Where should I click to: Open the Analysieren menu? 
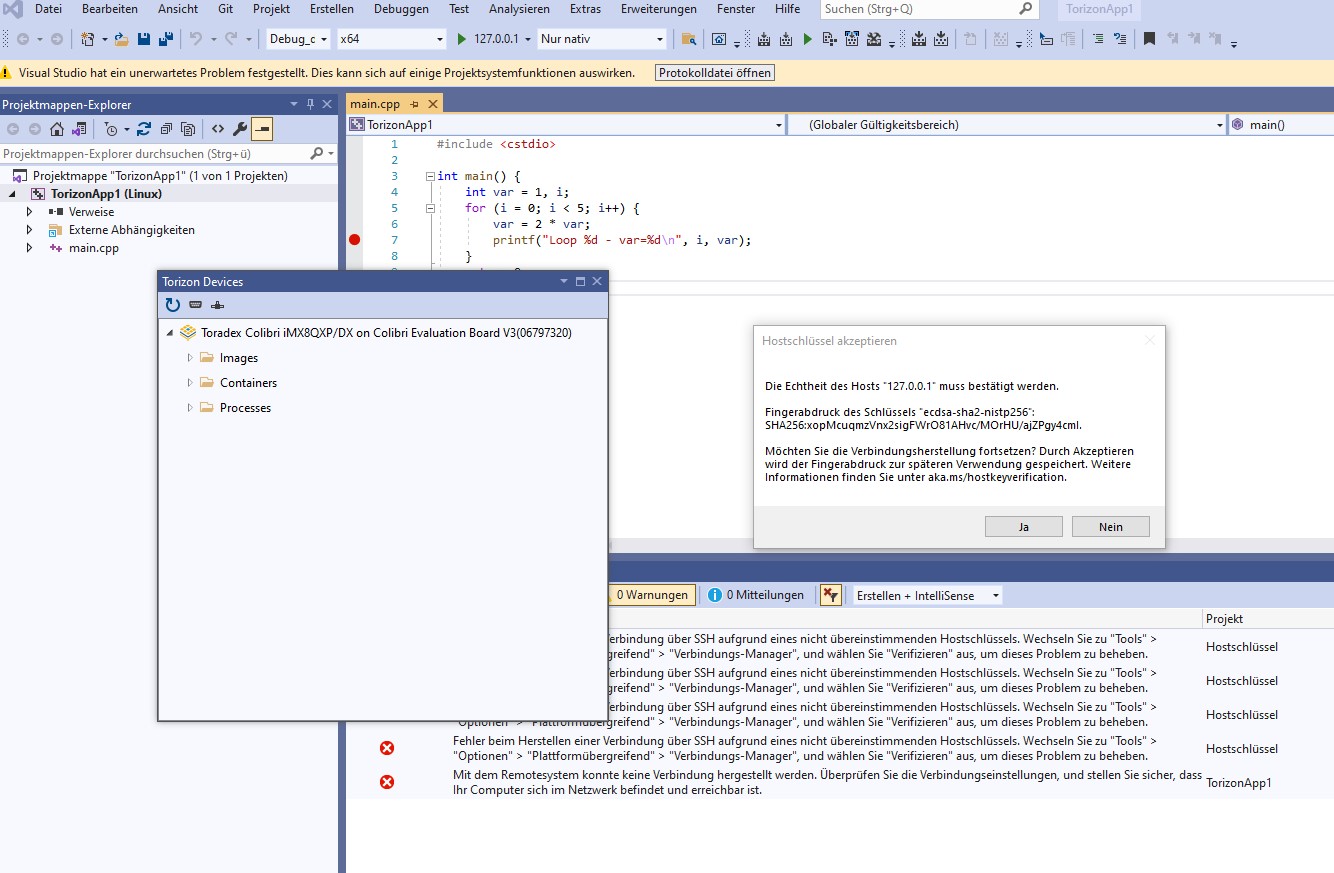(519, 9)
